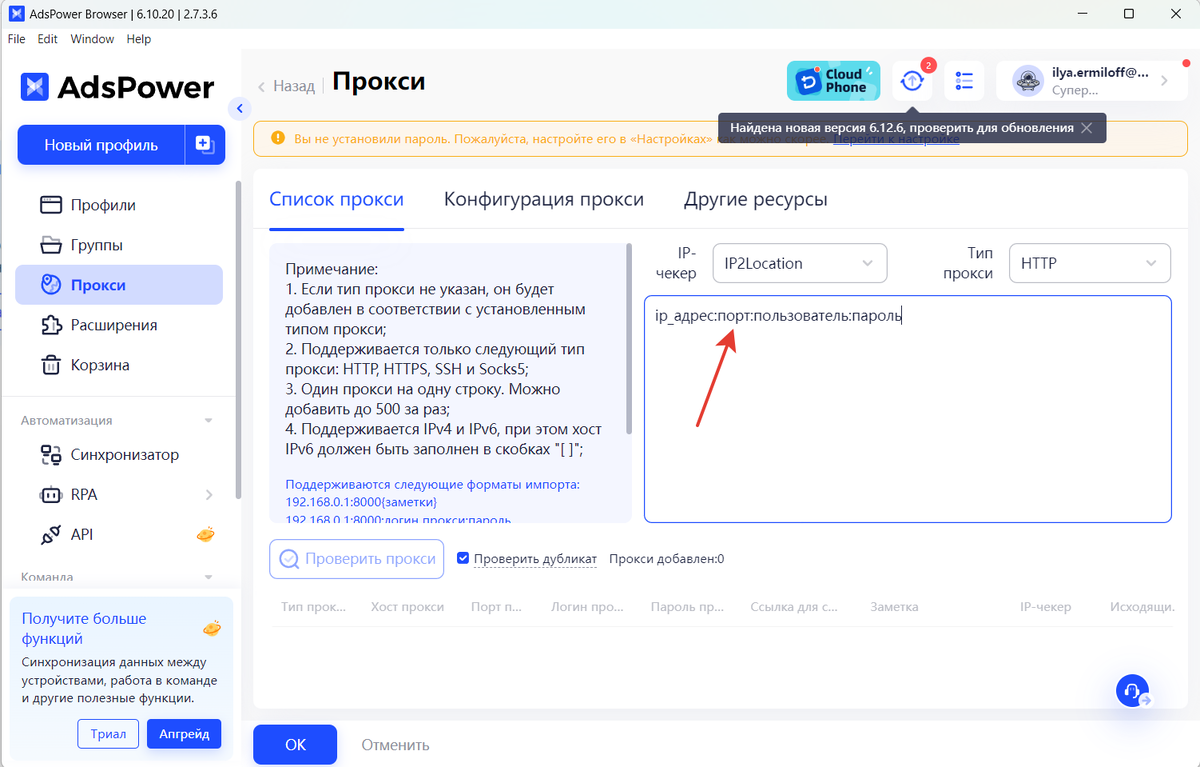Click the proxy type column header
The height and width of the screenshot is (767, 1200).
(313, 607)
